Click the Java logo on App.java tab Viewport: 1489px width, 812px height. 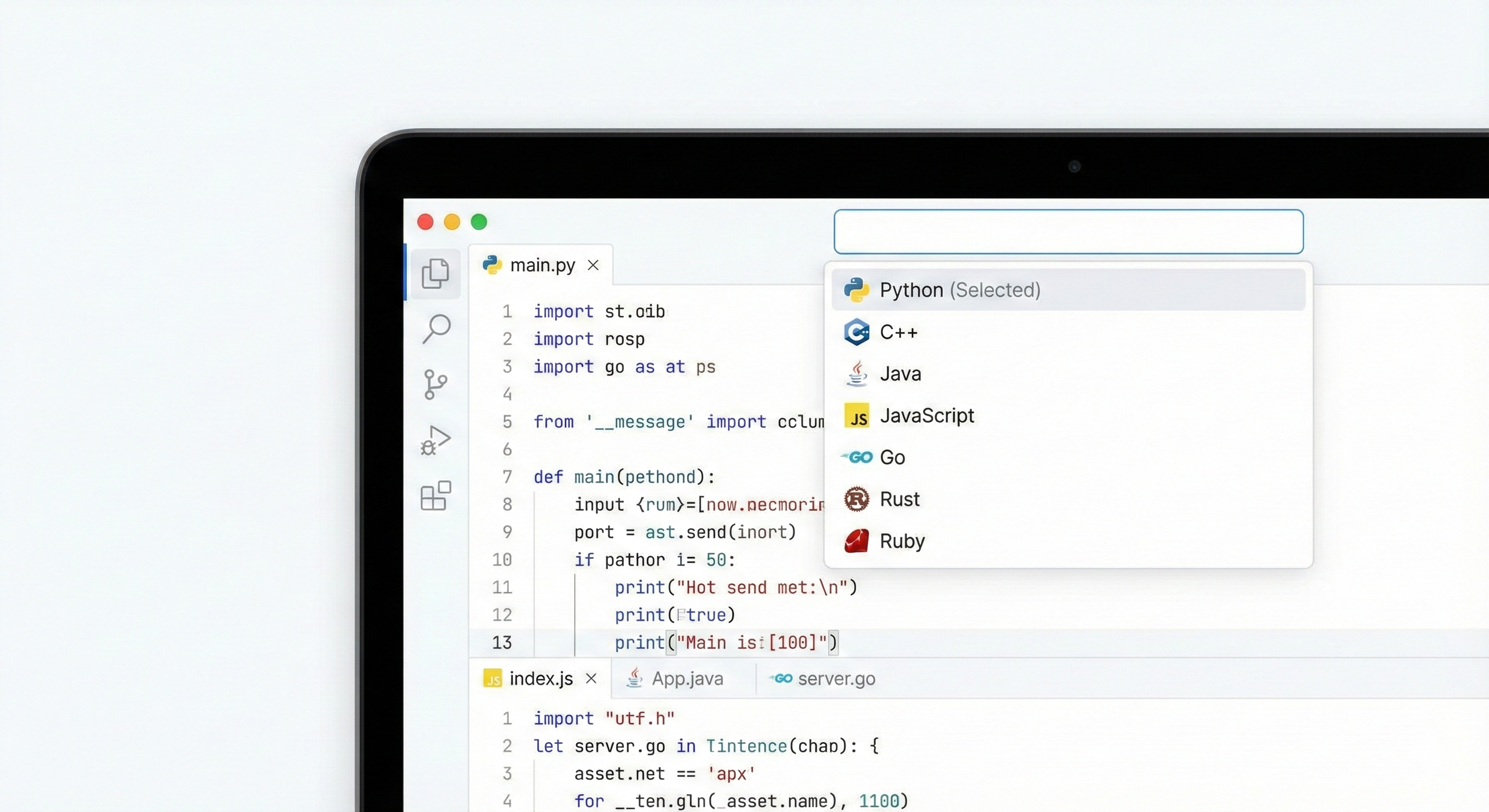(635, 677)
